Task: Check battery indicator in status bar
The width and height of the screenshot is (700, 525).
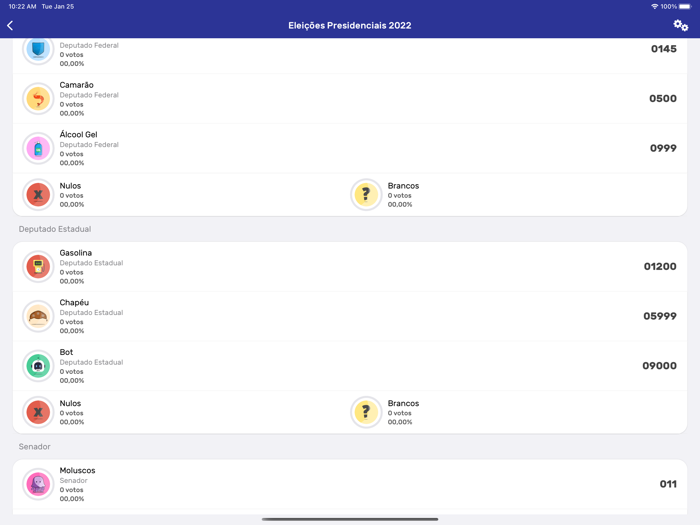Action: tap(685, 6)
